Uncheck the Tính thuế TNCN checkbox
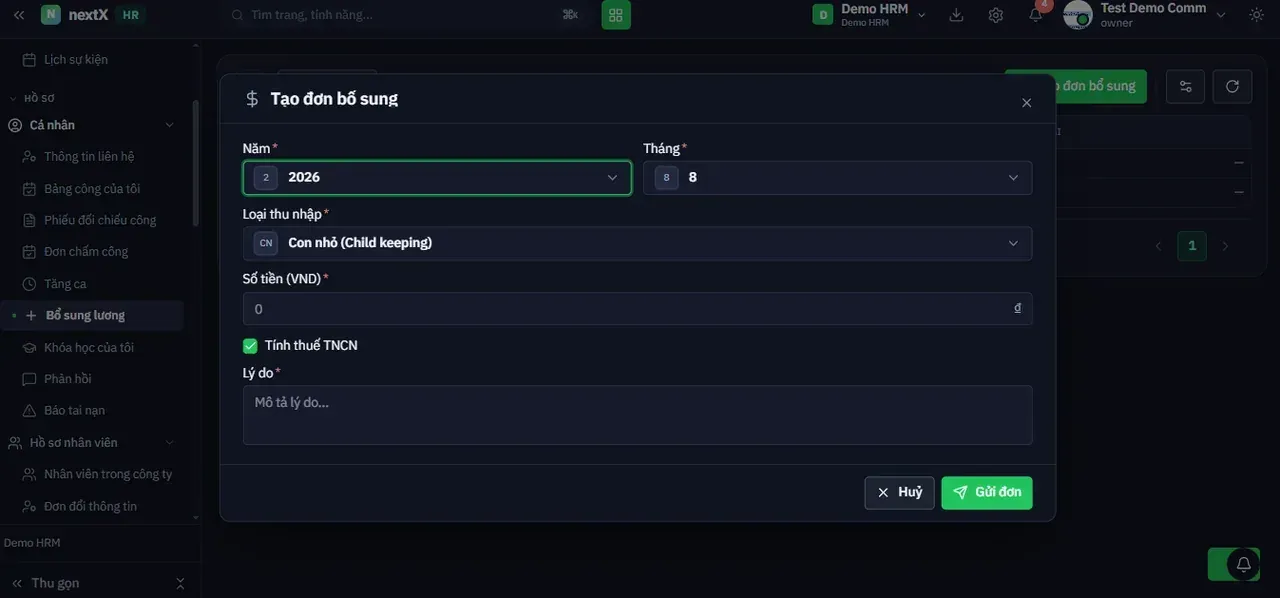The width and height of the screenshot is (1280, 598). coord(250,346)
